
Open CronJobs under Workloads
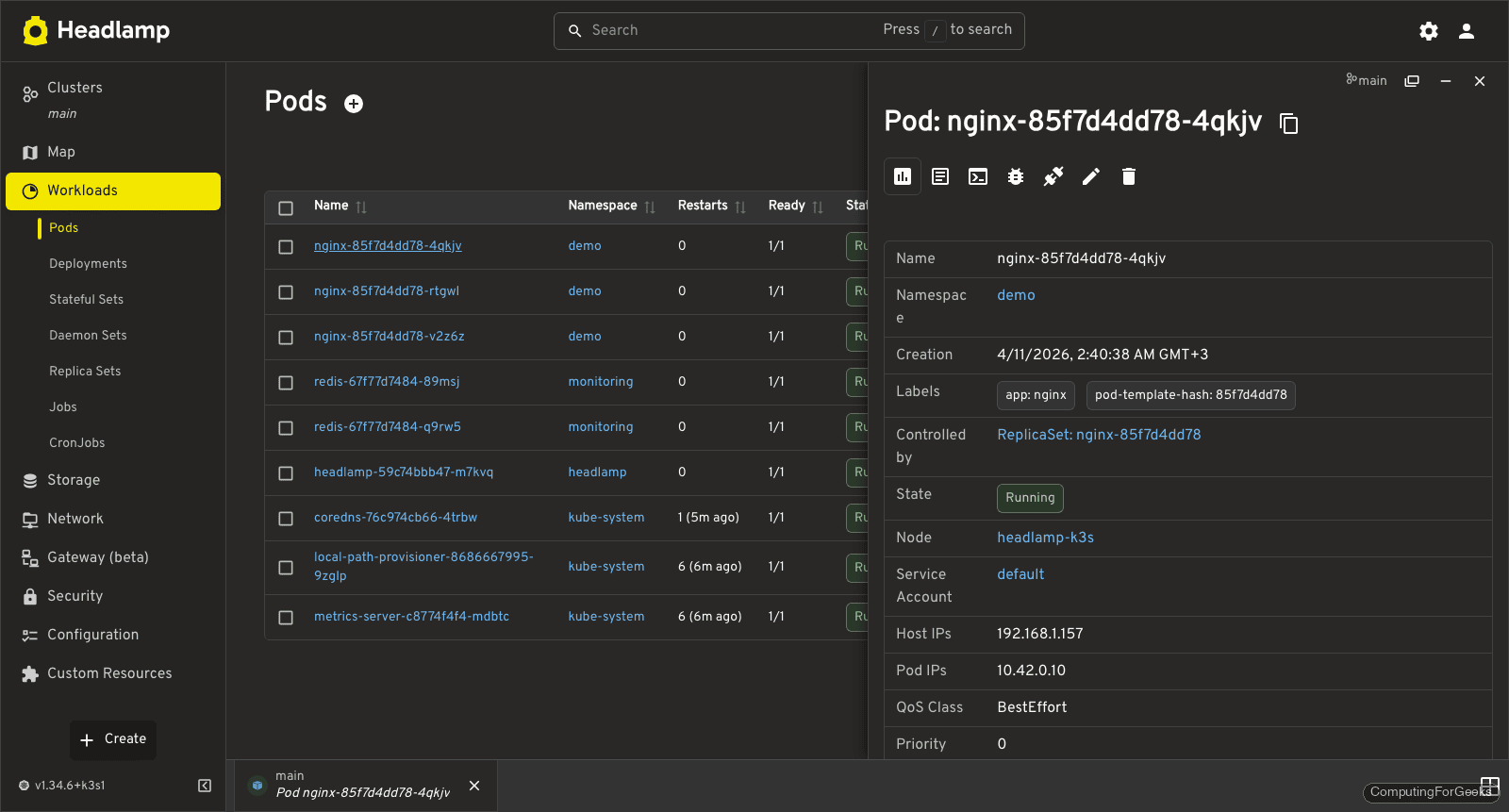click(77, 443)
